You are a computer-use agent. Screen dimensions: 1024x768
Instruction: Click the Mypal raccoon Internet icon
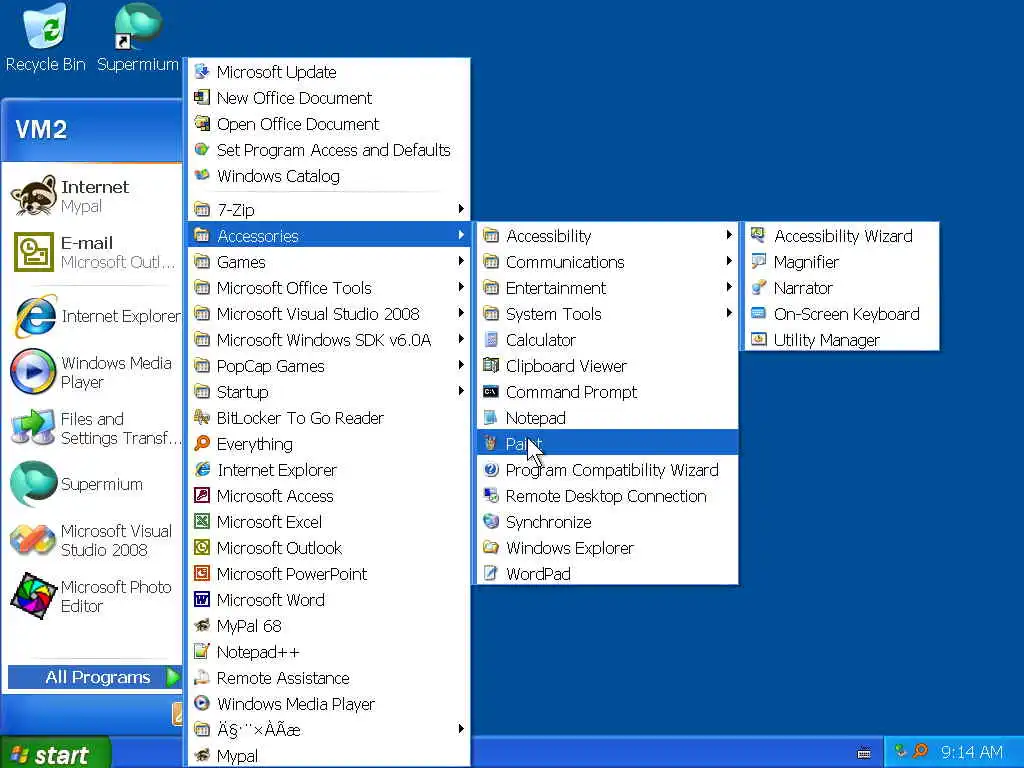(33, 195)
